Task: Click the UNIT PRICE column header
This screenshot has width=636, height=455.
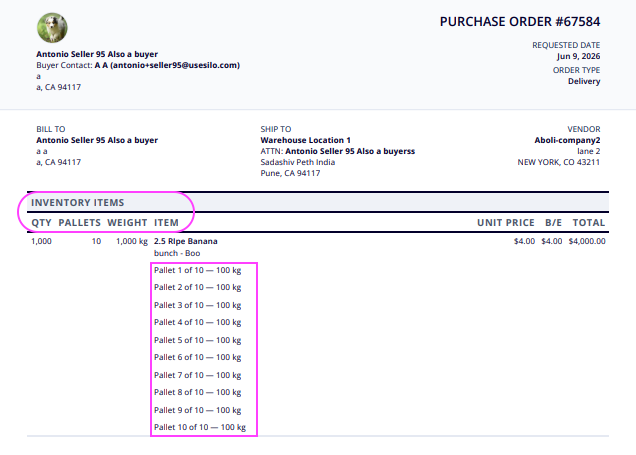Action: pos(505,223)
